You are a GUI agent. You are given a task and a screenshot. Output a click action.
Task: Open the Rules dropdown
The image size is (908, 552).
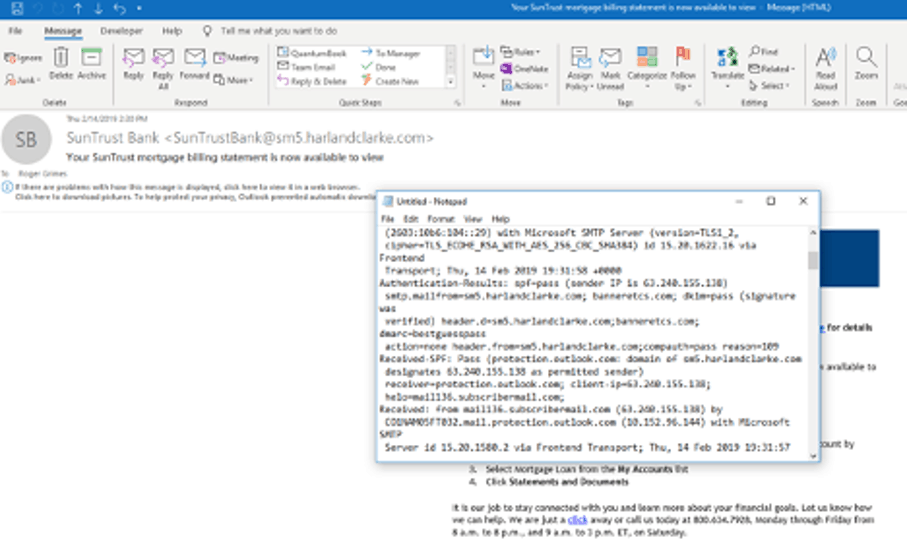521,52
